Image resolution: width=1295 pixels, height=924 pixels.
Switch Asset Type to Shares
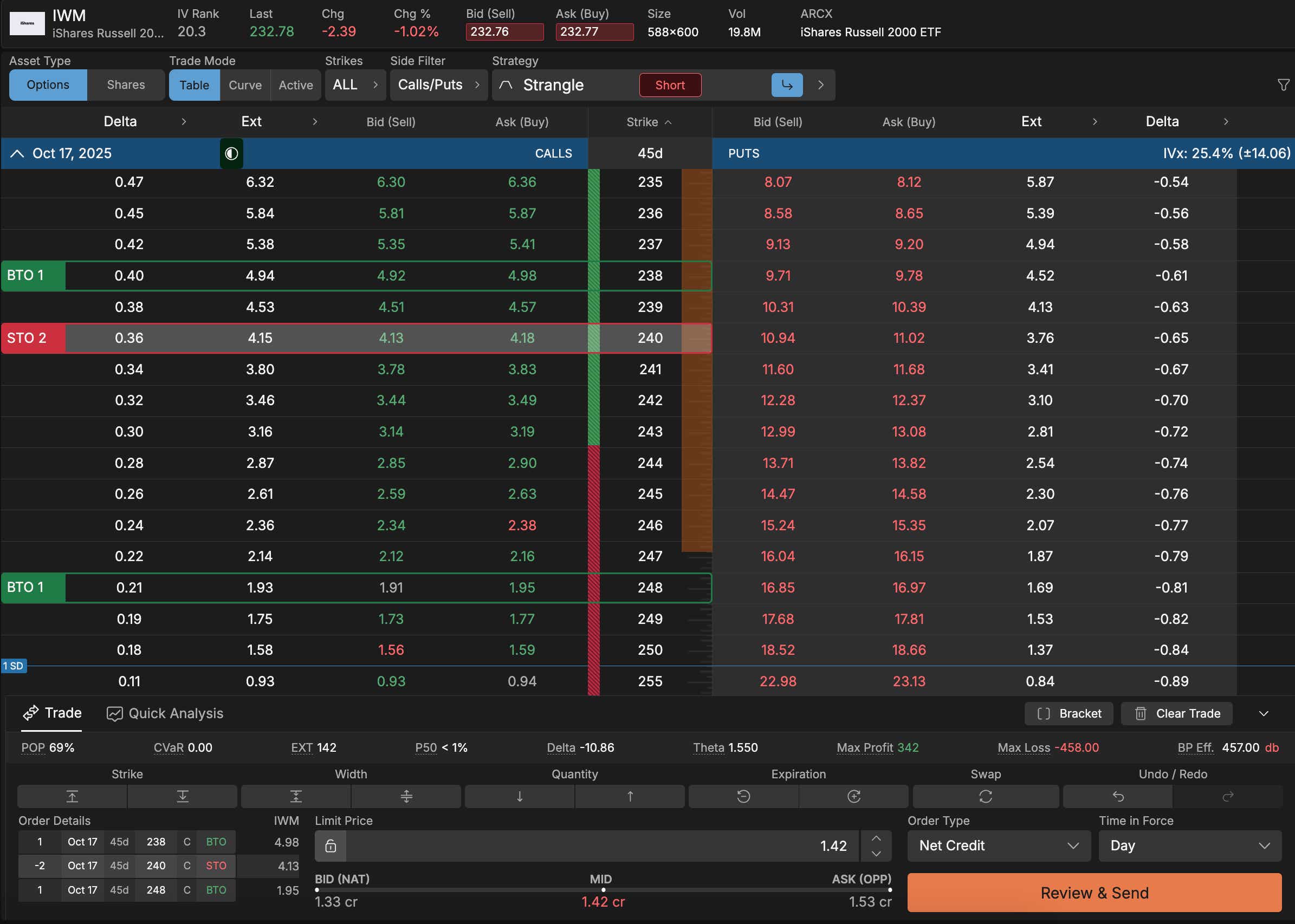coord(126,85)
